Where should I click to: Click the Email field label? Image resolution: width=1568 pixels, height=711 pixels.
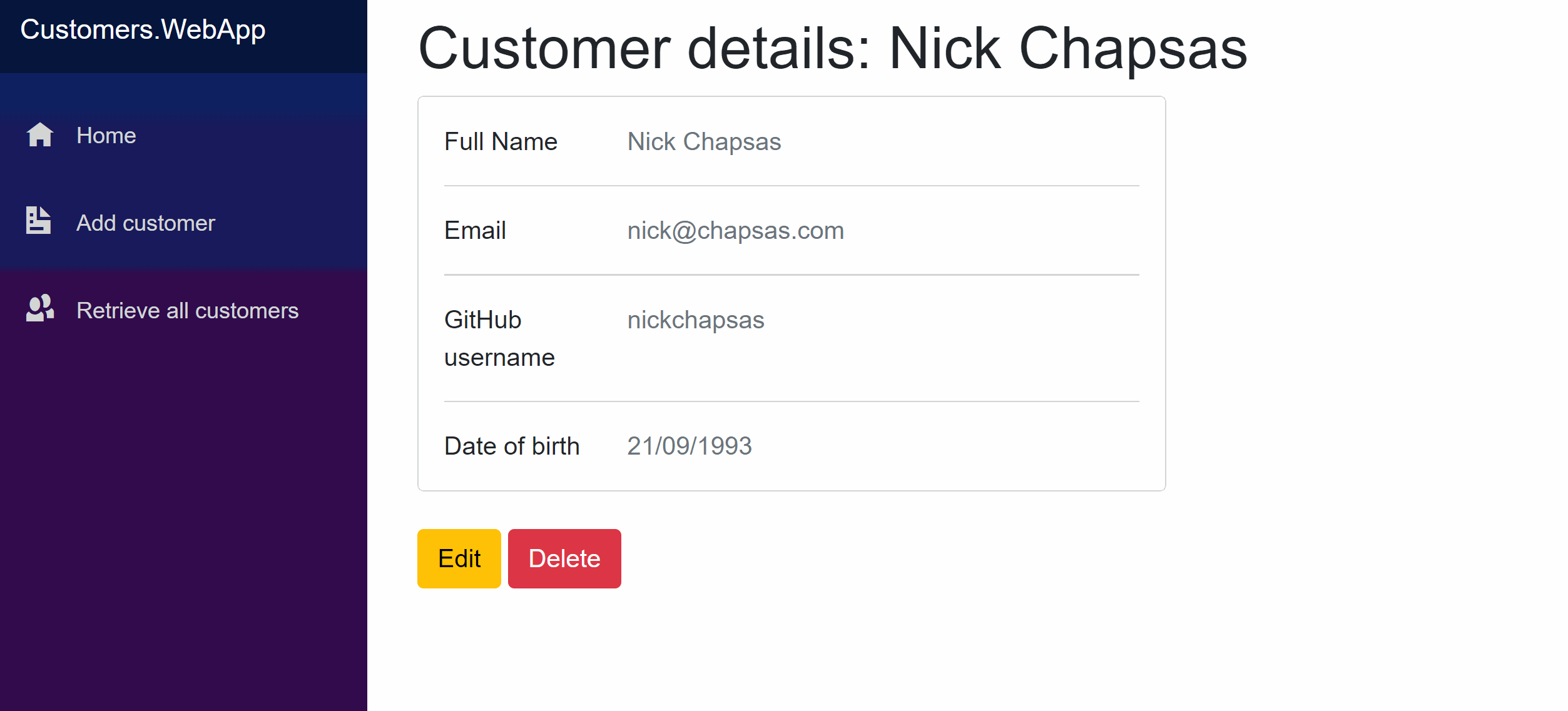tap(475, 231)
